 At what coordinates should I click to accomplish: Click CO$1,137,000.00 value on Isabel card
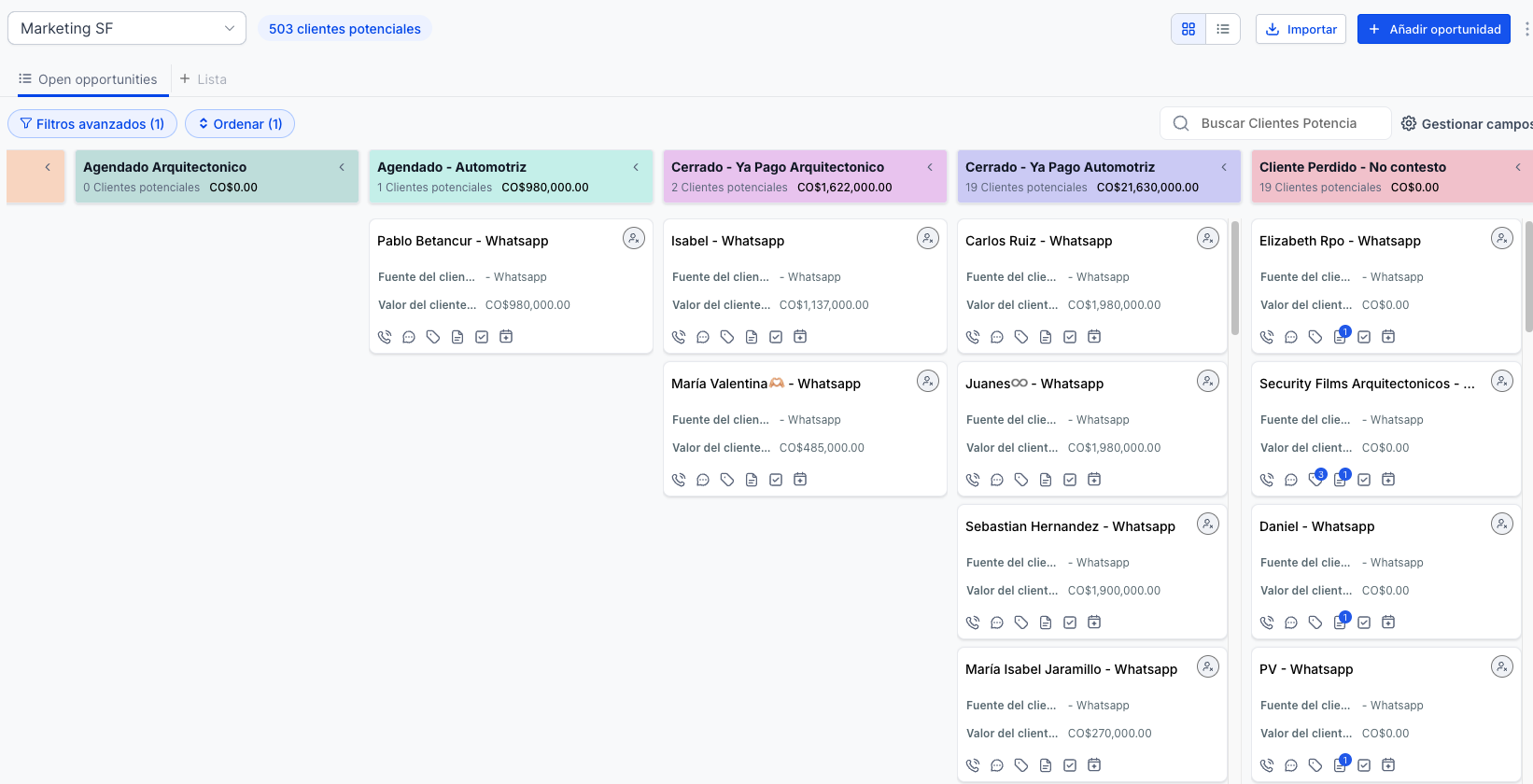point(823,305)
